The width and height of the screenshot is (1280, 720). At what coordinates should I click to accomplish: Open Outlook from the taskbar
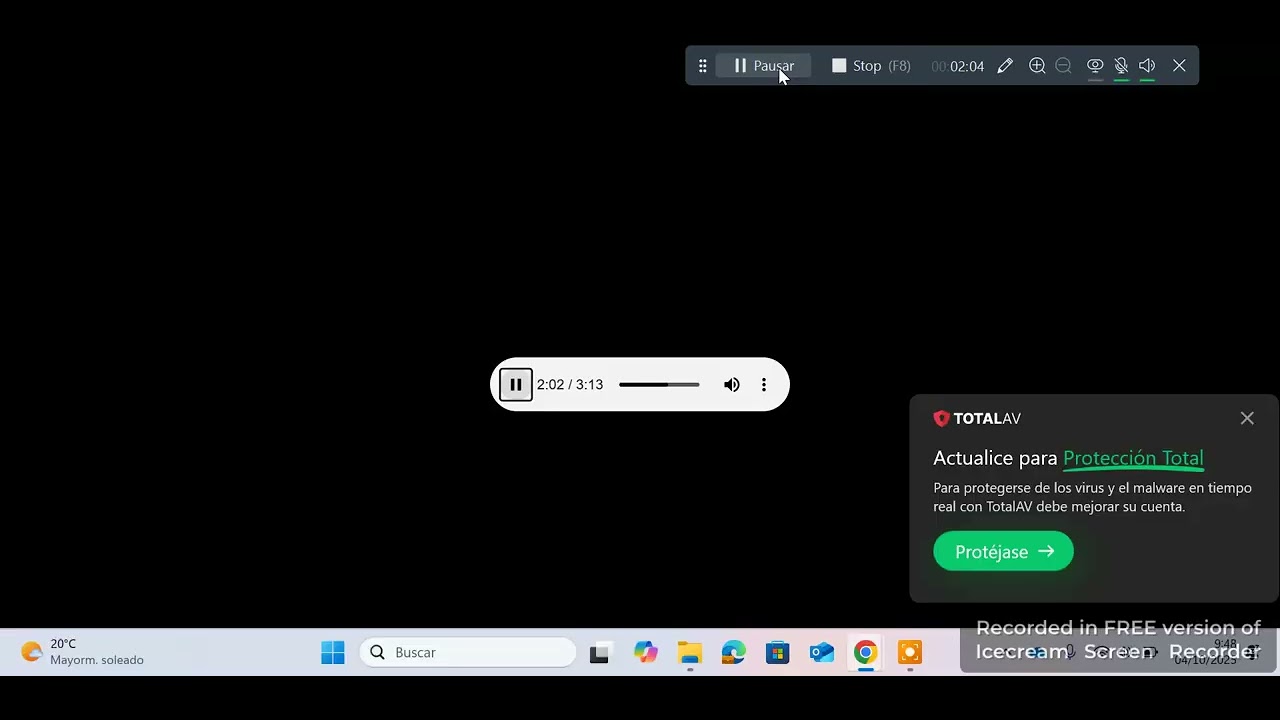tap(822, 653)
